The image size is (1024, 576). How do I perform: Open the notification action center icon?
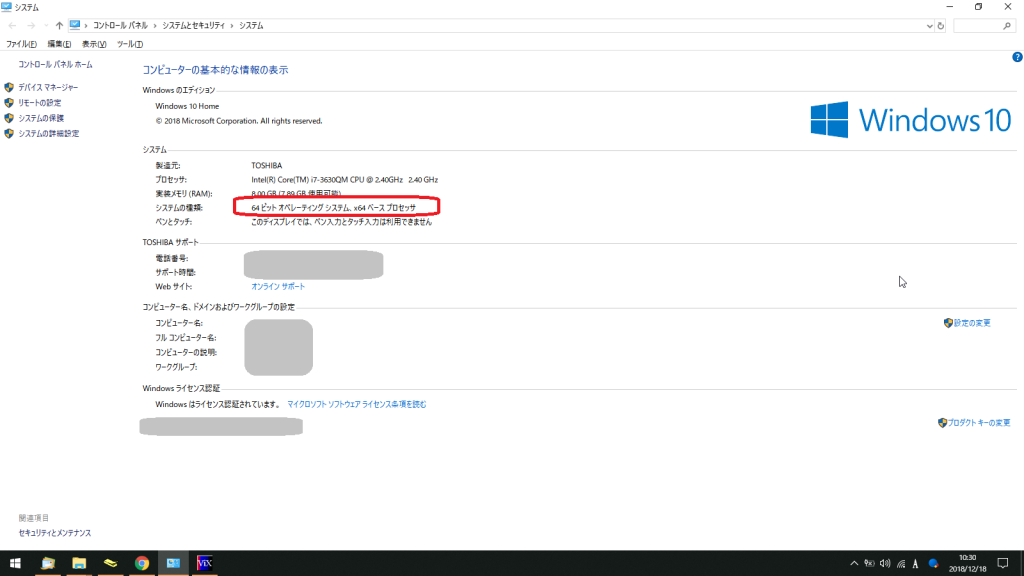pyautogui.click(x=1002, y=563)
